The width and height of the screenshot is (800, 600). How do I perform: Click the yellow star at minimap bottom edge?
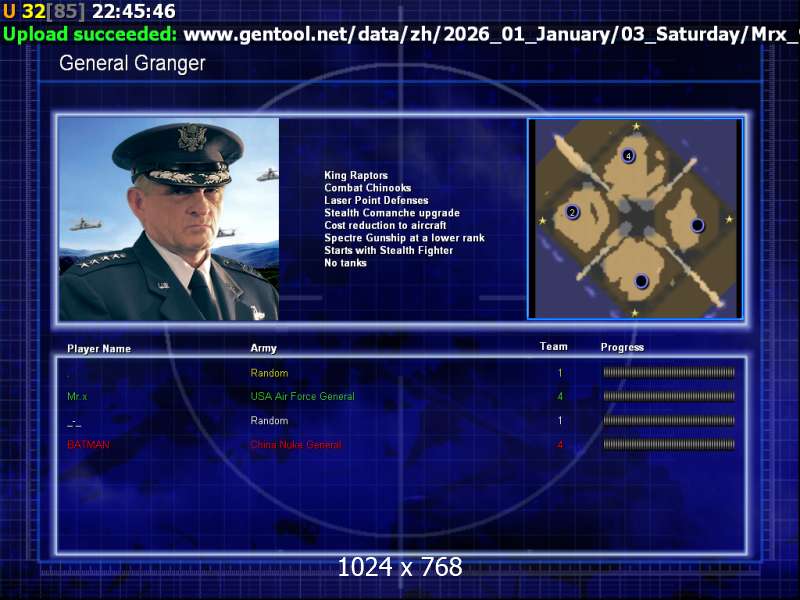[635, 313]
